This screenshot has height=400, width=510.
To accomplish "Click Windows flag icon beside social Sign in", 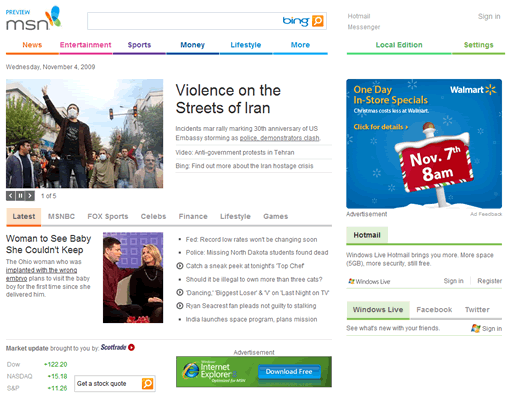I will 476,328.
